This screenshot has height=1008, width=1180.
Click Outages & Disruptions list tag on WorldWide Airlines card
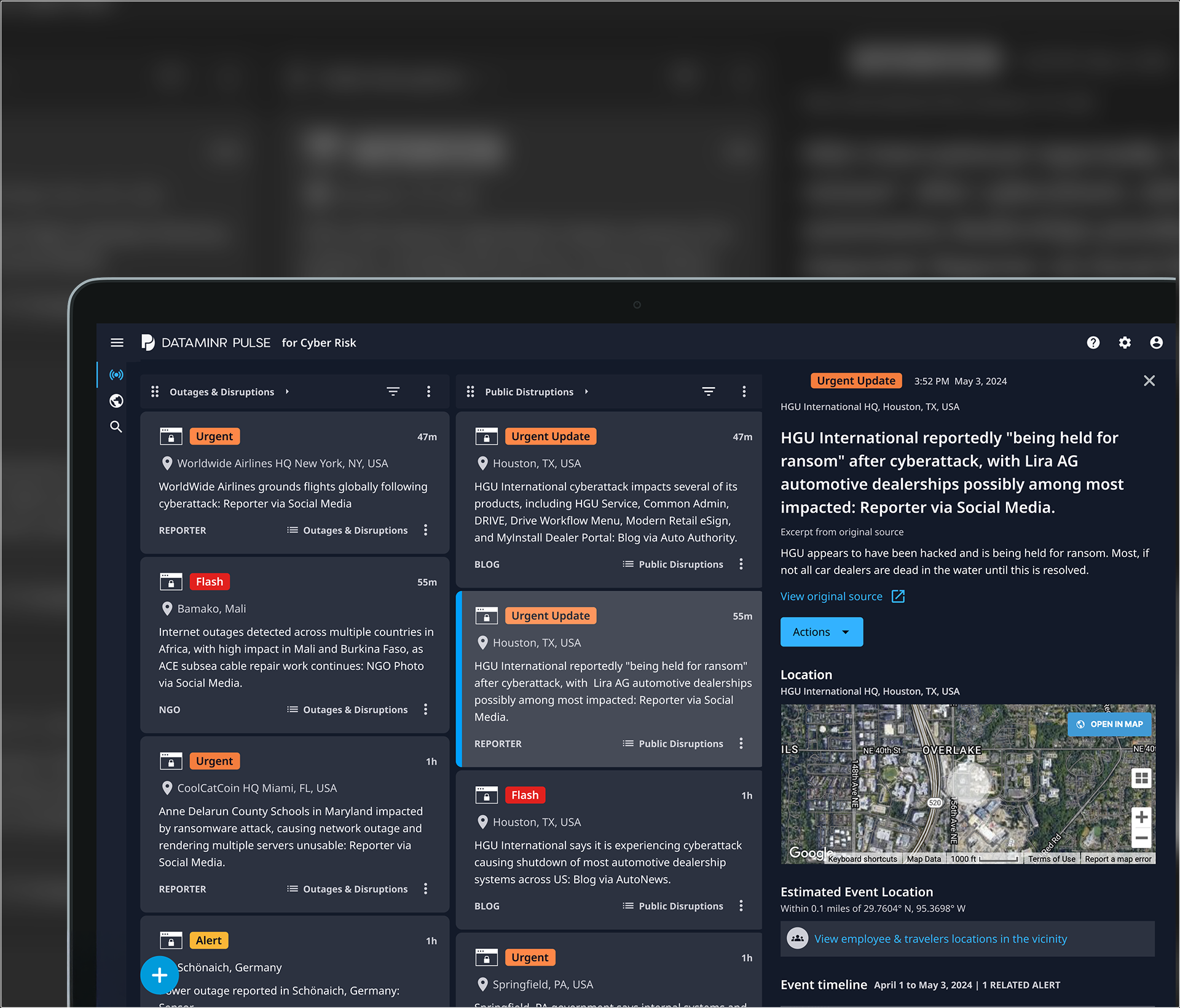[347, 530]
